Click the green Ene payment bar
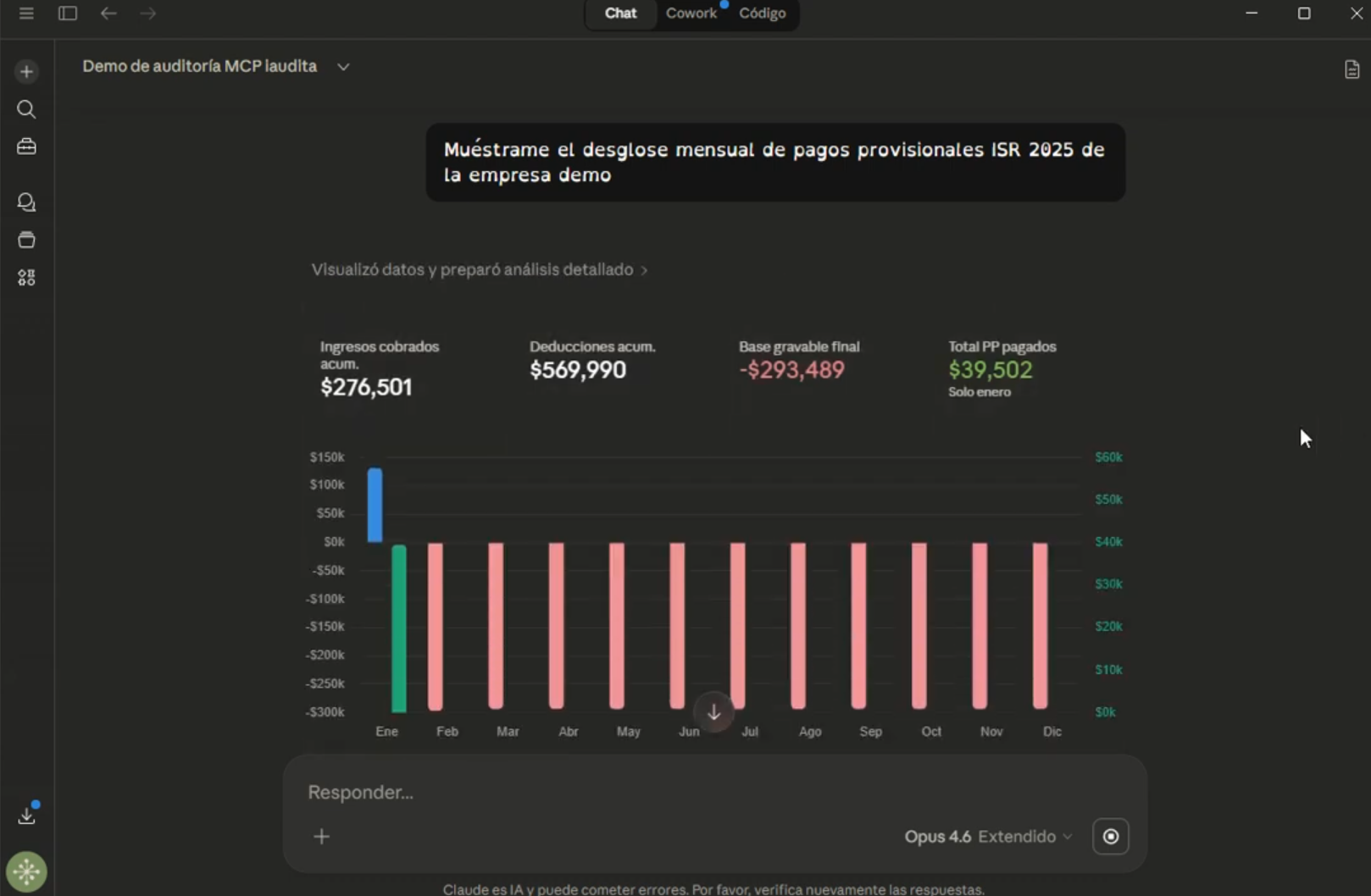This screenshot has height=896, width=1371. point(398,628)
